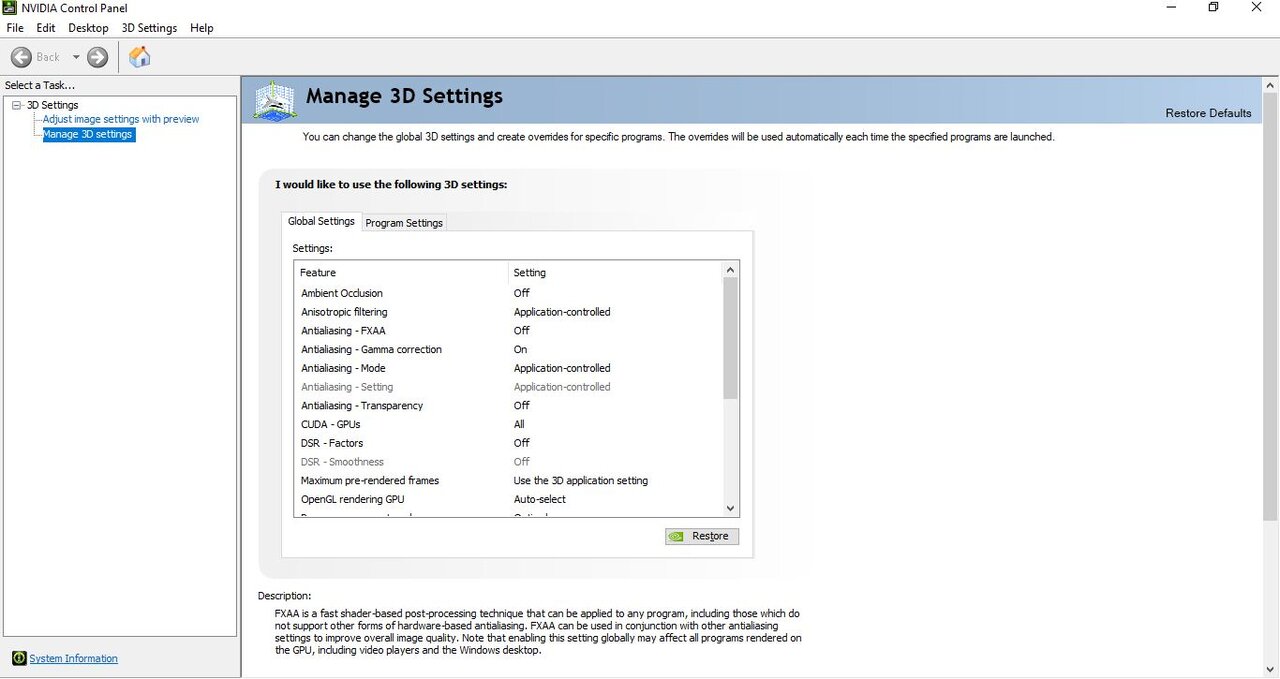Viewport: 1280px width, 679px height.
Task: Click the Manage 3D Settings header icon
Action: (275, 101)
